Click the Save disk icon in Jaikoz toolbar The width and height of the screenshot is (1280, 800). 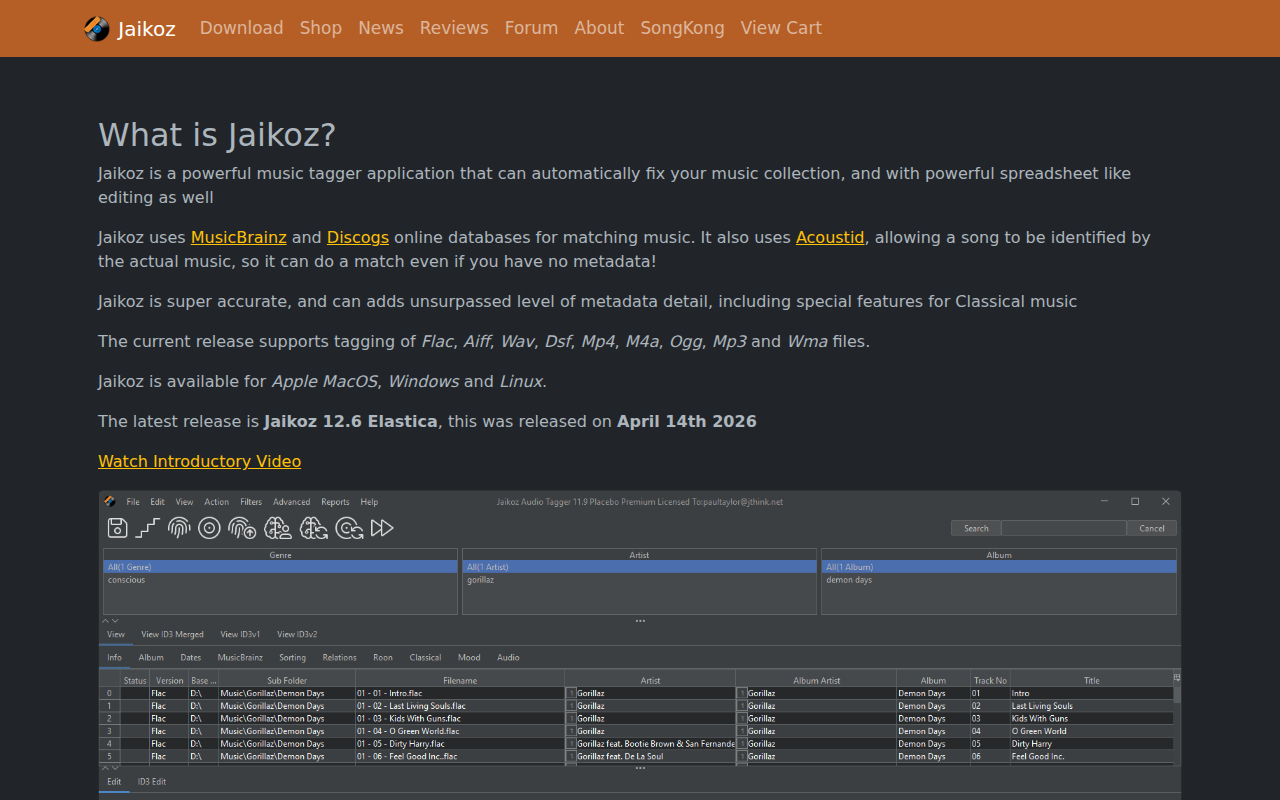[117, 528]
